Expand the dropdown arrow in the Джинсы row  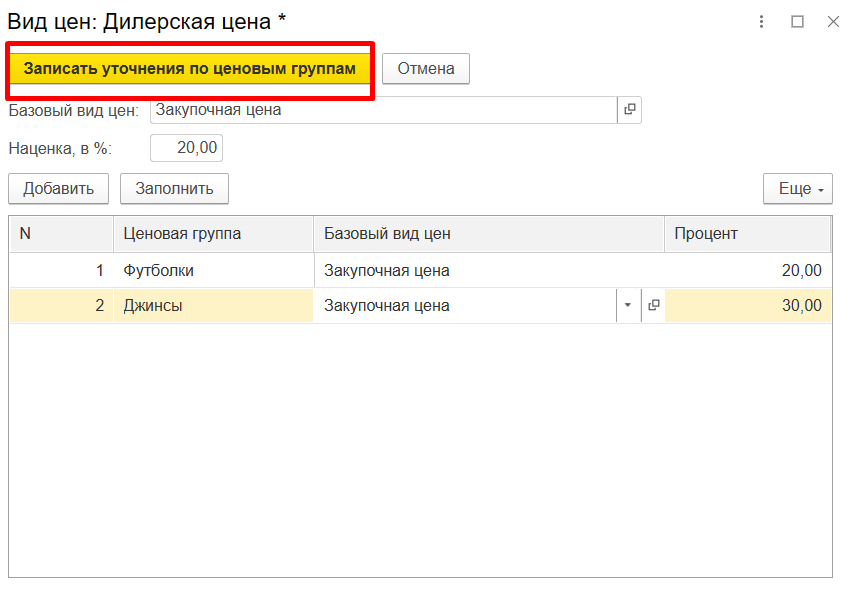point(628,306)
